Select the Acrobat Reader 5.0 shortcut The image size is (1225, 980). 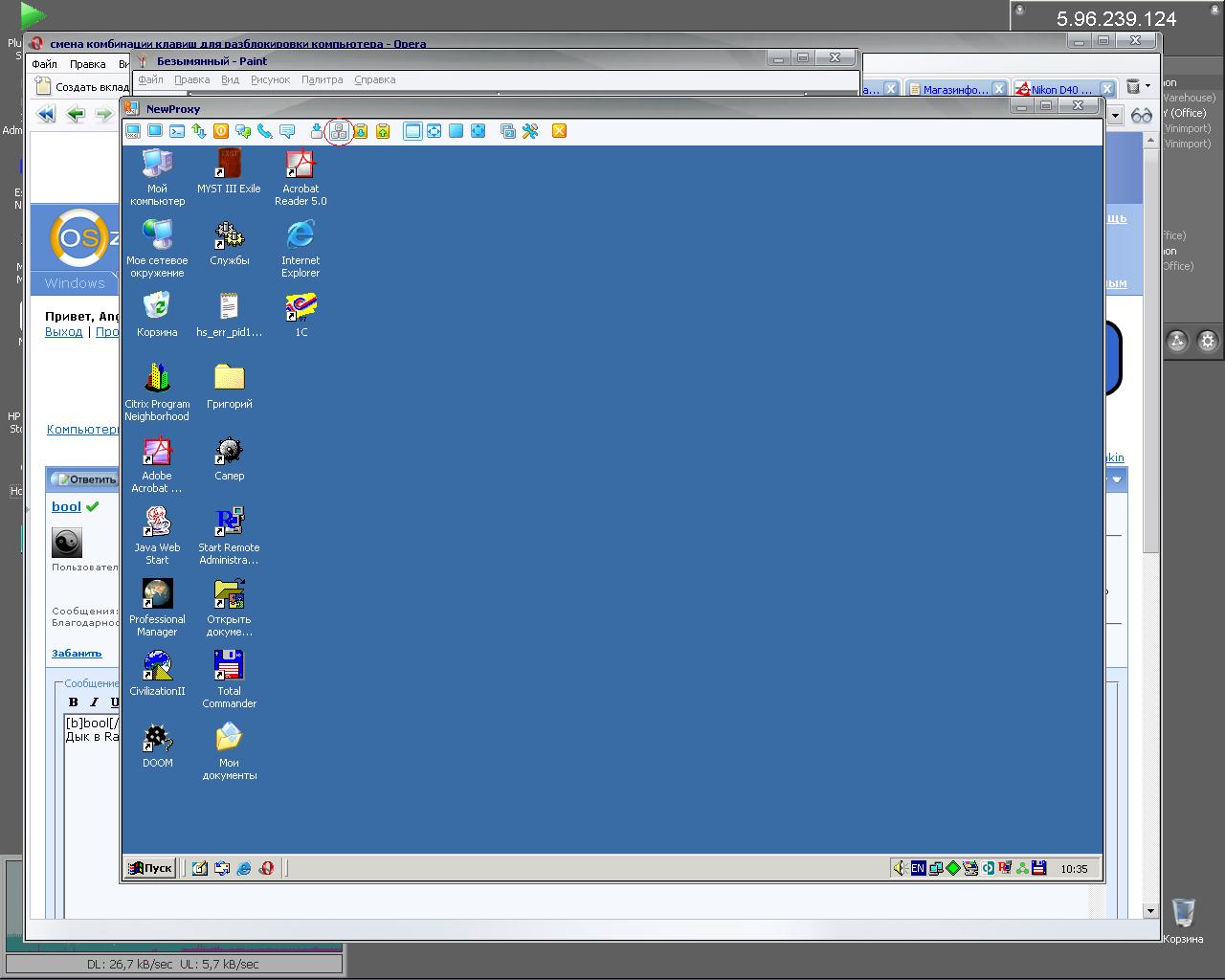301,177
